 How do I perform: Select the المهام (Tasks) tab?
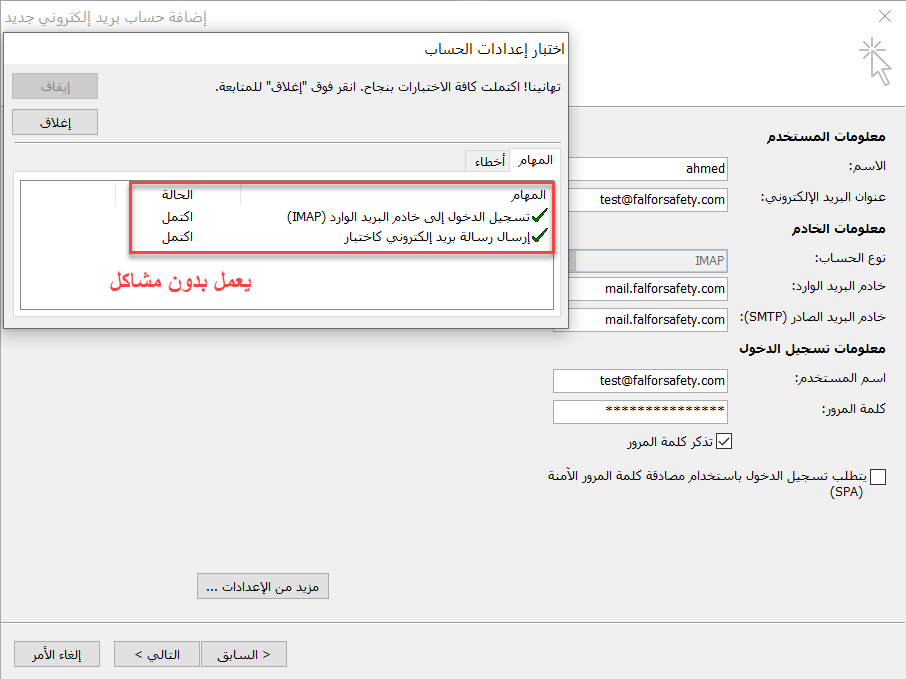pos(535,160)
